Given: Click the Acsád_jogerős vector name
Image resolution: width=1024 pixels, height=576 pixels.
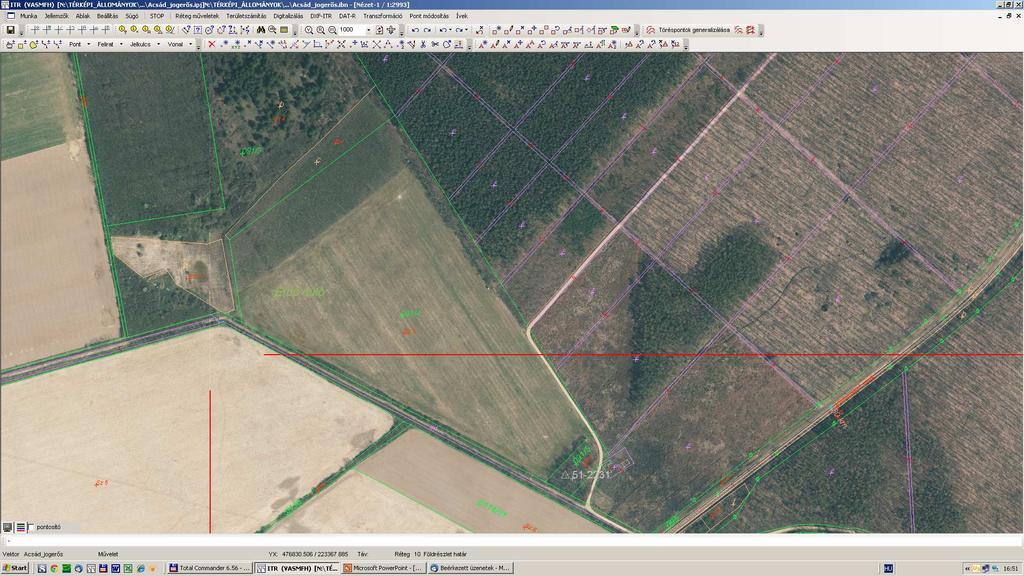Looking at the screenshot, I should coord(43,554).
